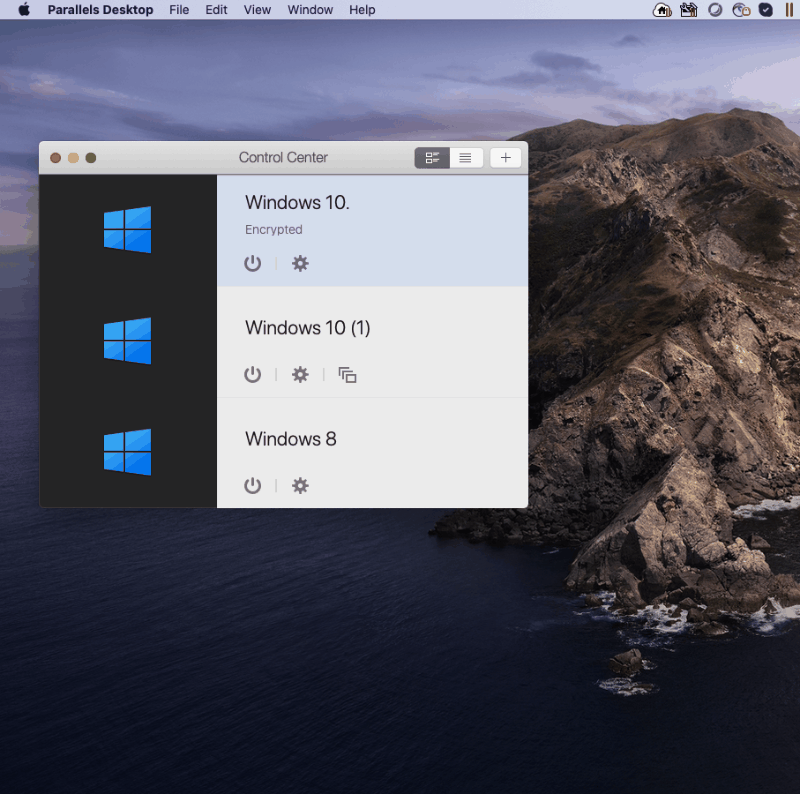Open the Edit menu
Screen dimensions: 800x794
(x=216, y=10)
